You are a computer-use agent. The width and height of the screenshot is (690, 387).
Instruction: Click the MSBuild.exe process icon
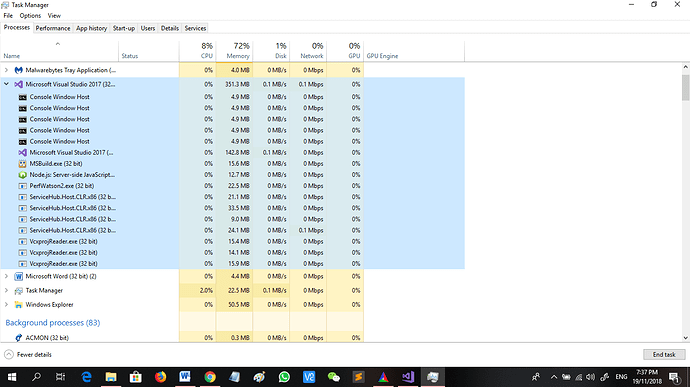click(22, 164)
